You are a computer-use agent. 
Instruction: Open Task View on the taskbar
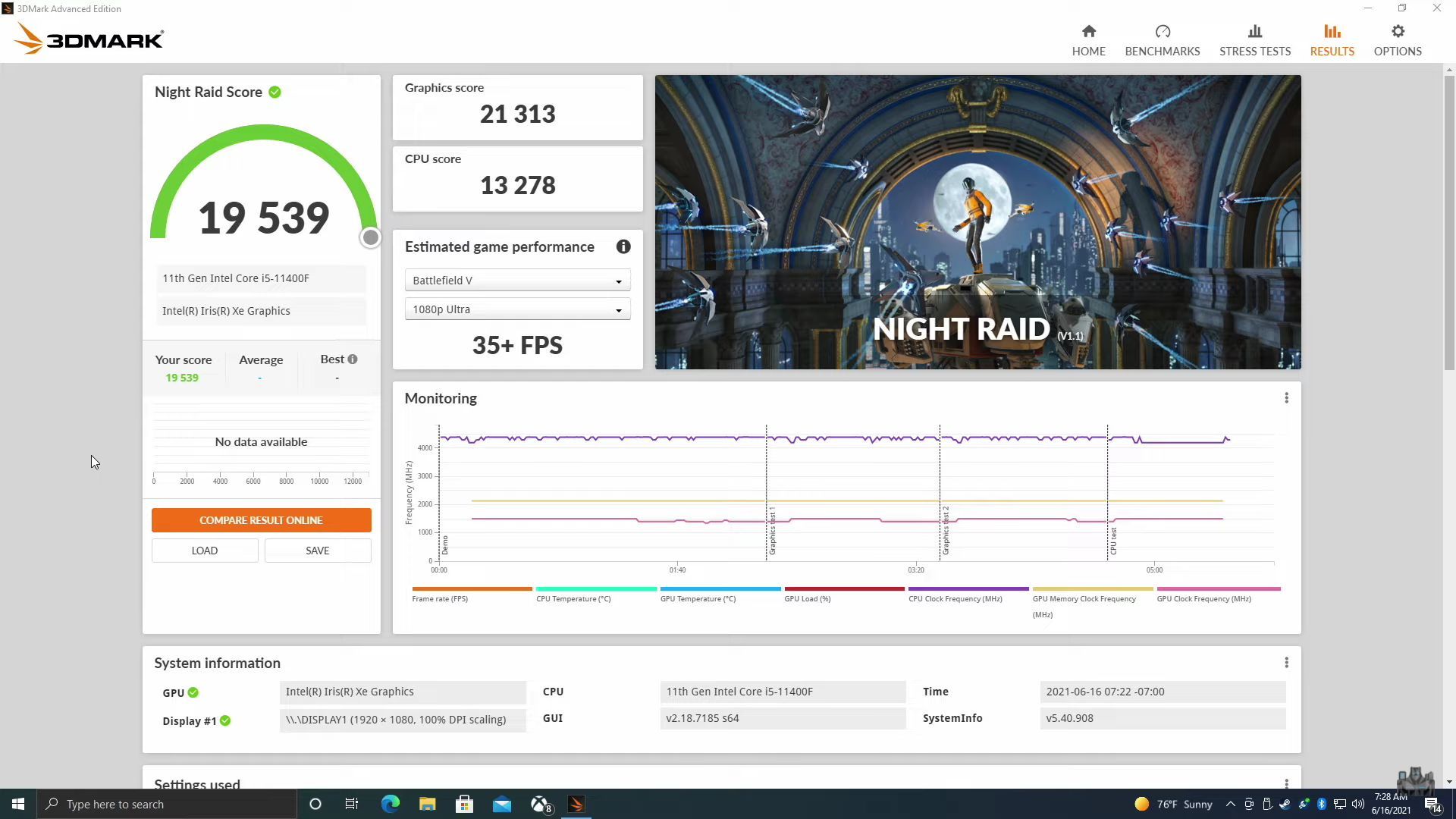[352, 804]
